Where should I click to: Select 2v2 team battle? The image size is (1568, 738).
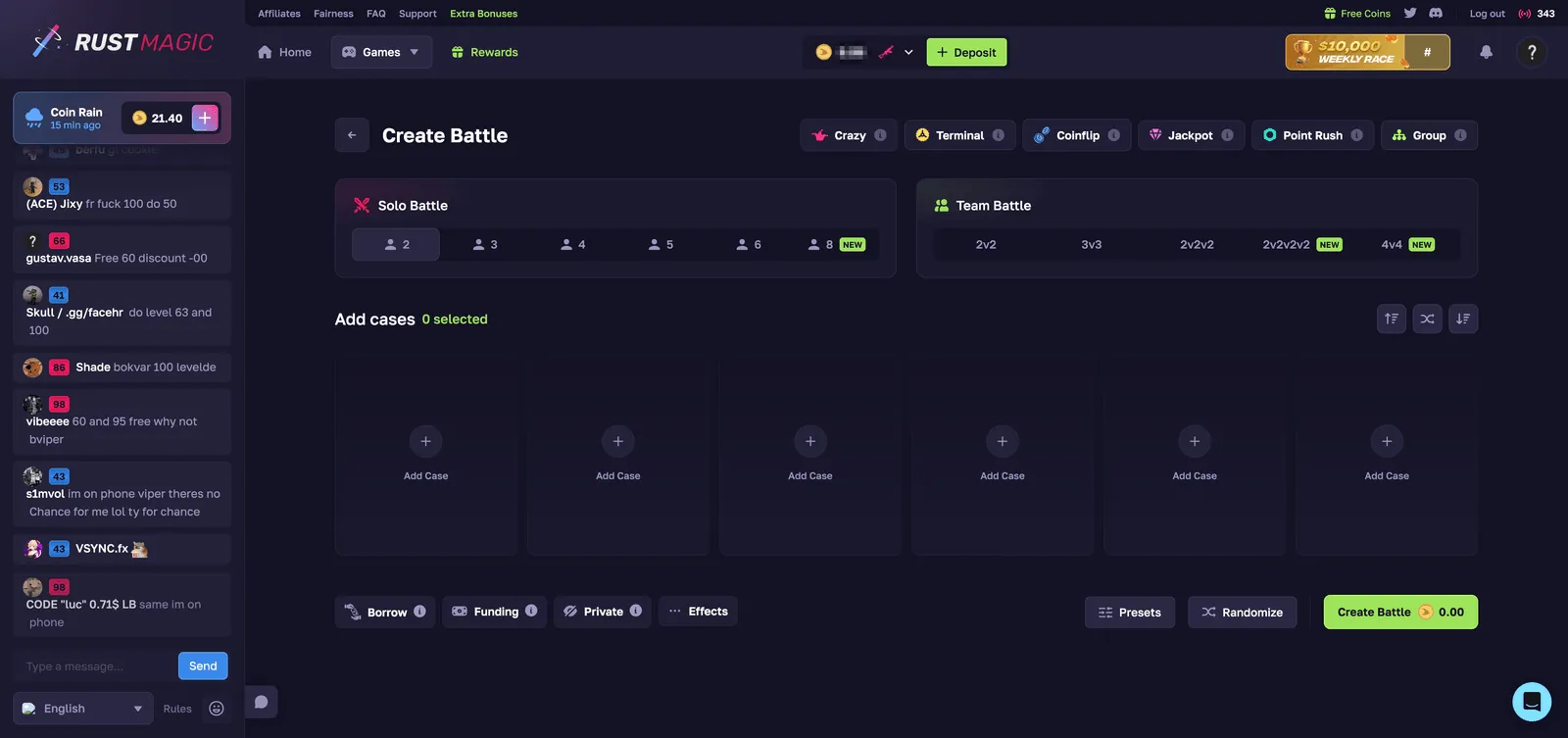pos(986,244)
